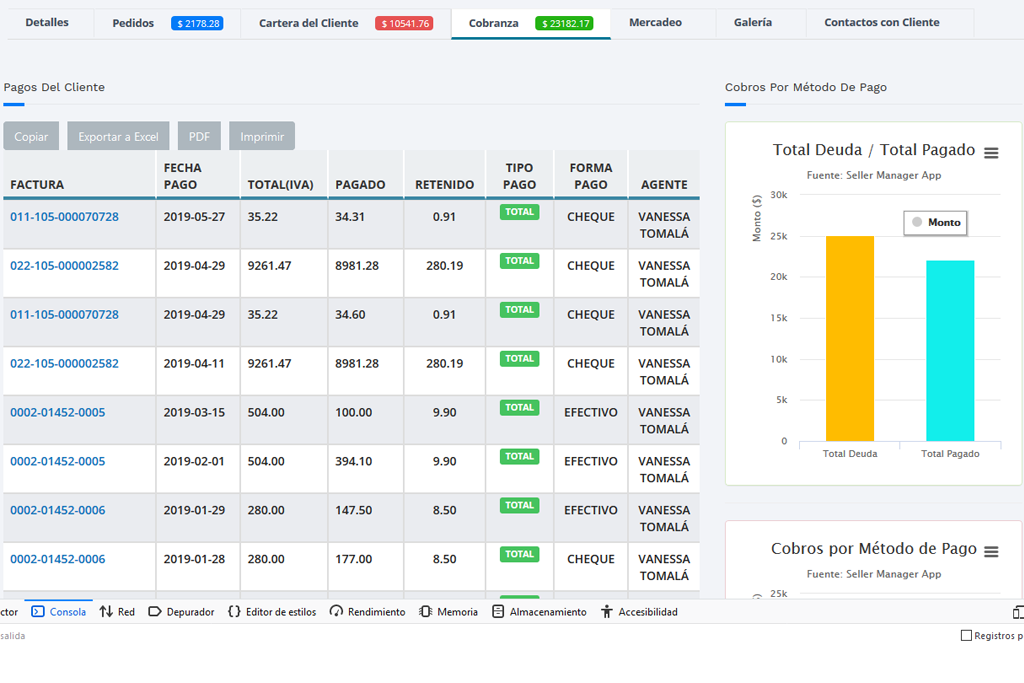This screenshot has width=1024, height=683.
Task: Click the date cell 2019-03-15
Action: tap(194, 413)
